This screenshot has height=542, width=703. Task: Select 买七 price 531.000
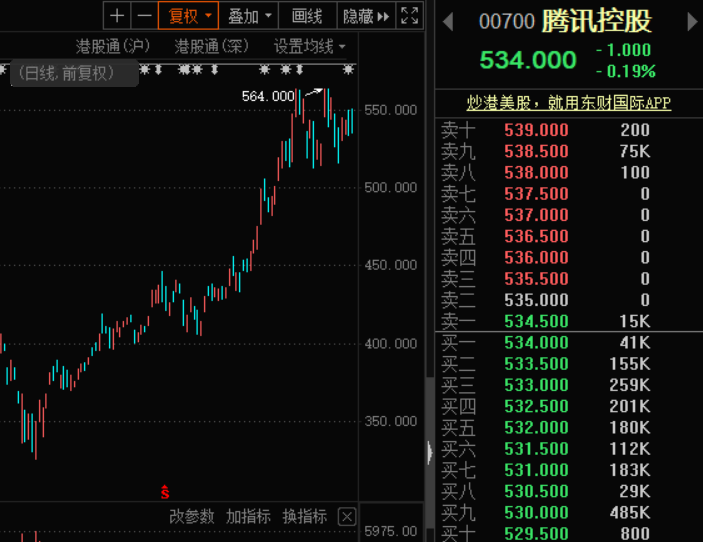[536, 470]
